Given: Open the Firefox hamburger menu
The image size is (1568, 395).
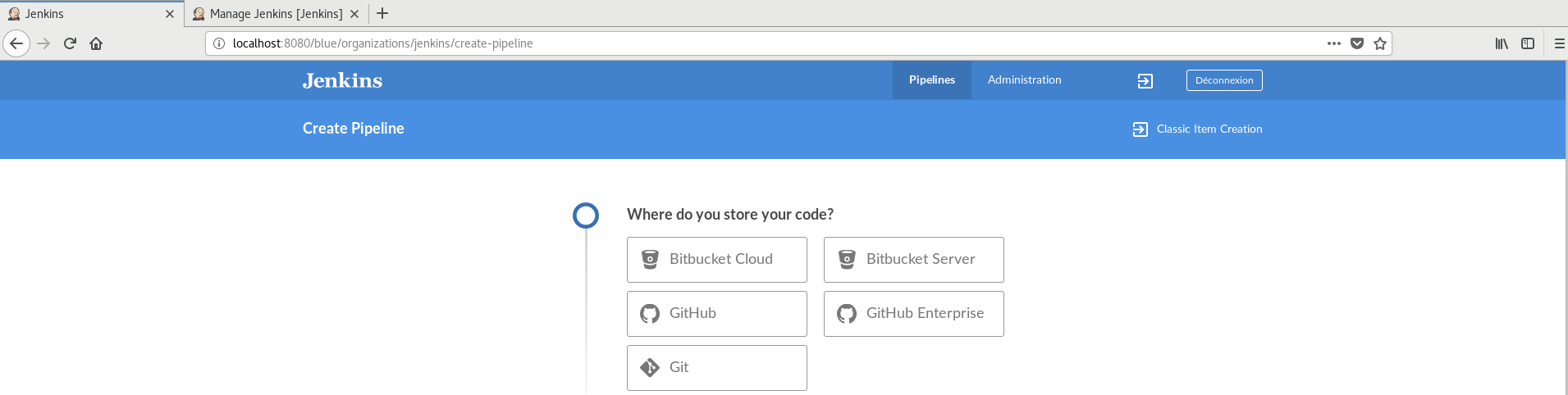Looking at the screenshot, I should [x=1559, y=43].
